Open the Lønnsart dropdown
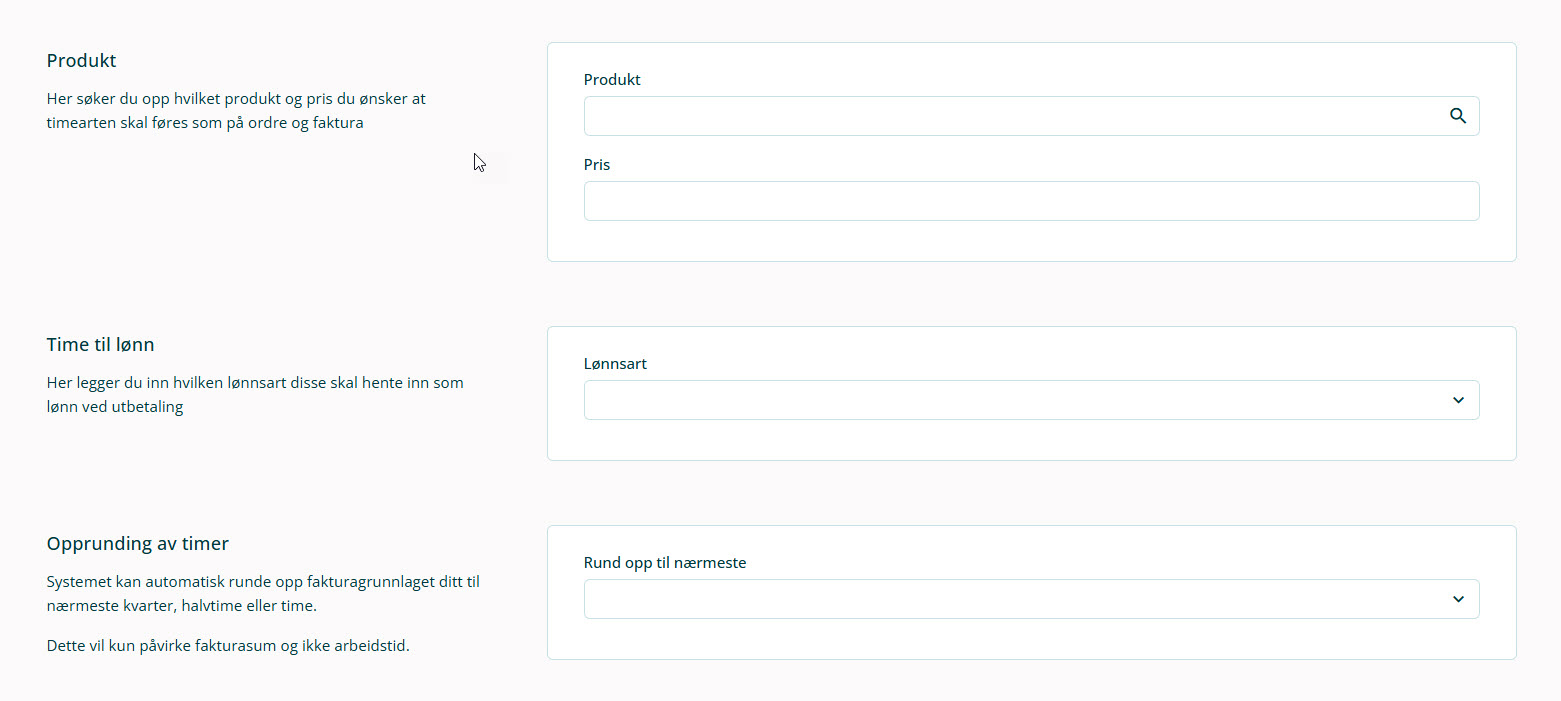1561x701 pixels. [x=1030, y=400]
